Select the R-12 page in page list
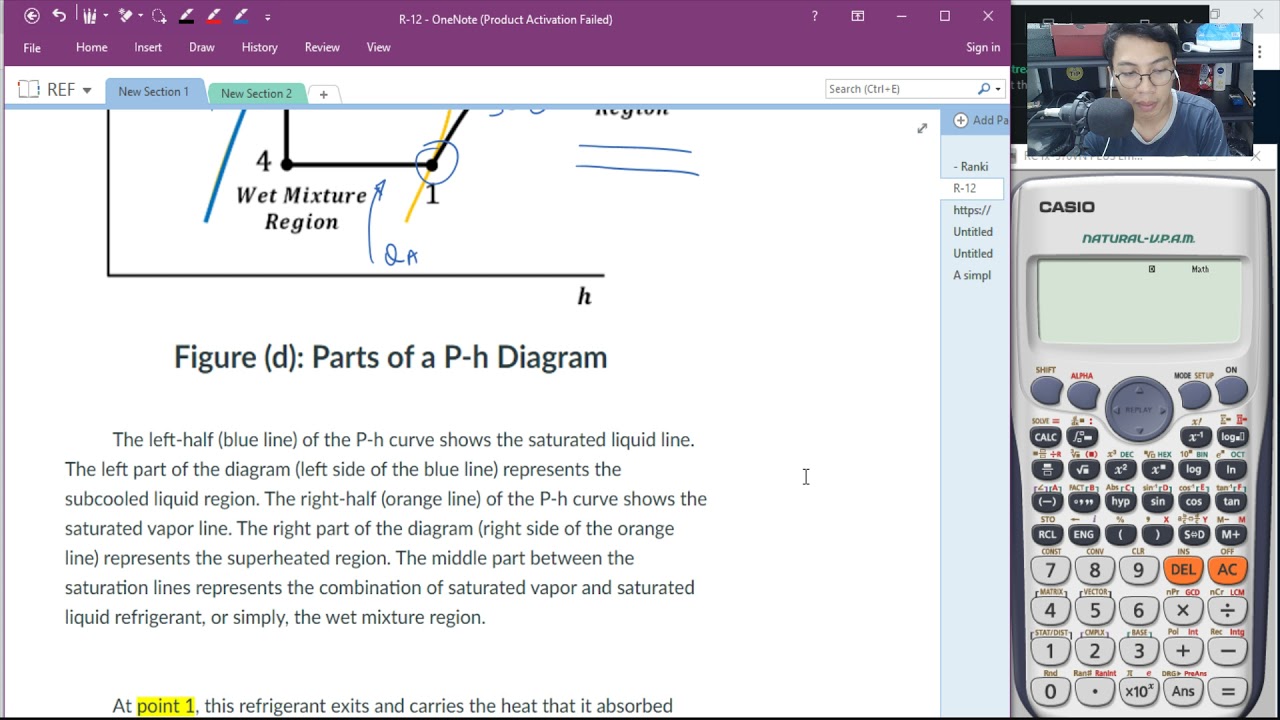This screenshot has height=720, width=1280. tap(972, 188)
